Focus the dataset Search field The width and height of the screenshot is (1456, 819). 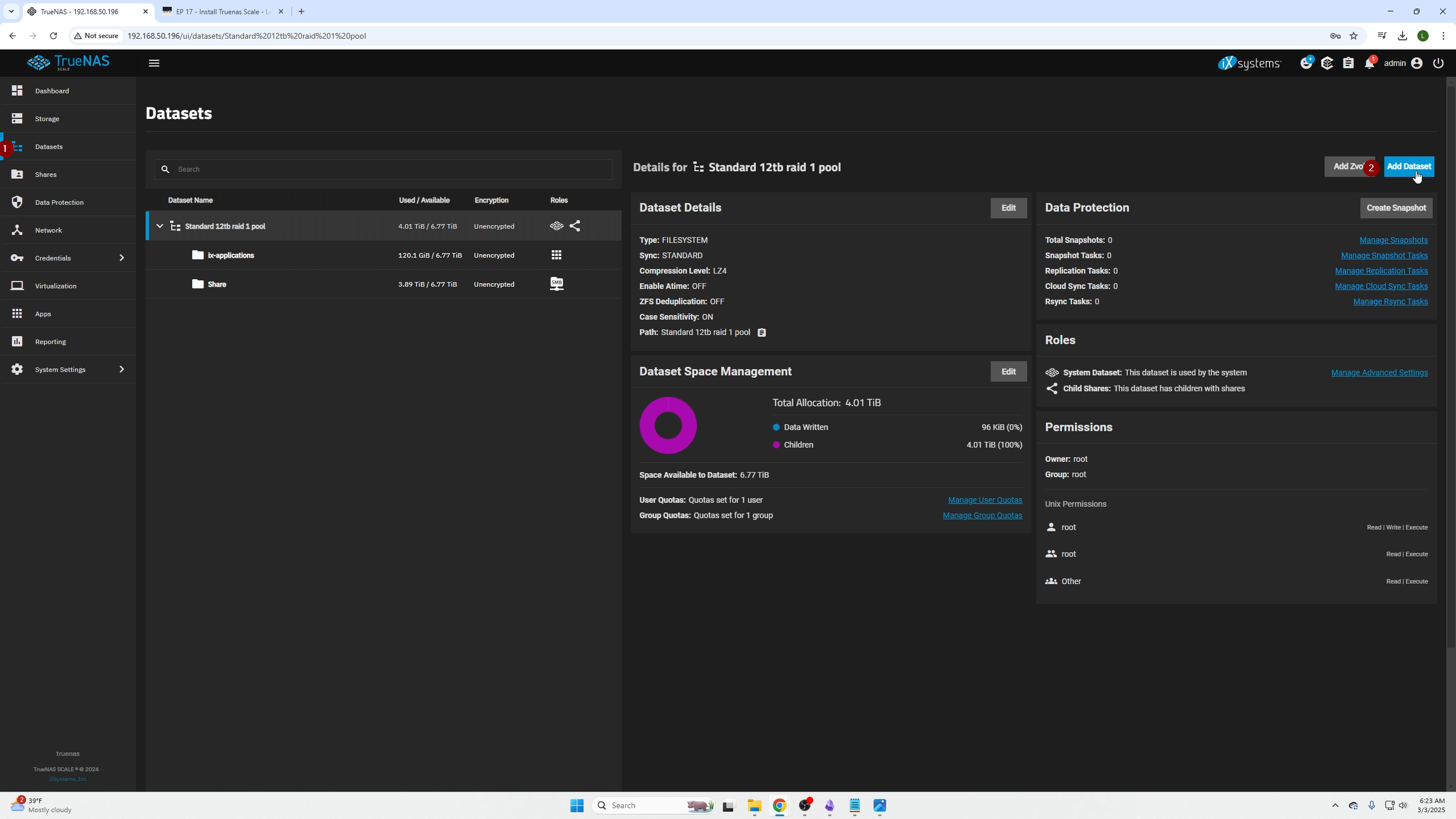383,169
